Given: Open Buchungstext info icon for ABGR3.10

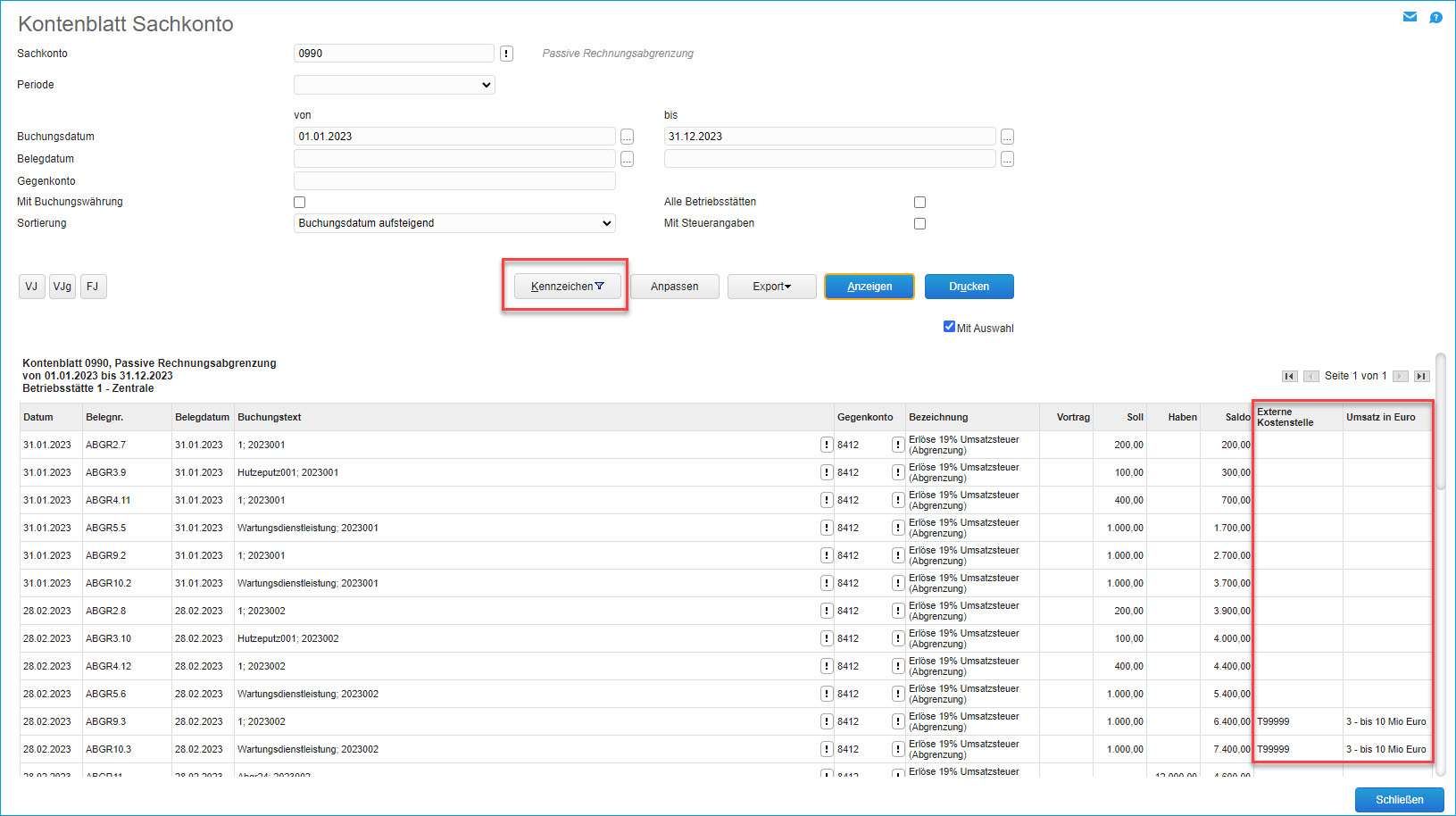Looking at the screenshot, I should [827, 638].
